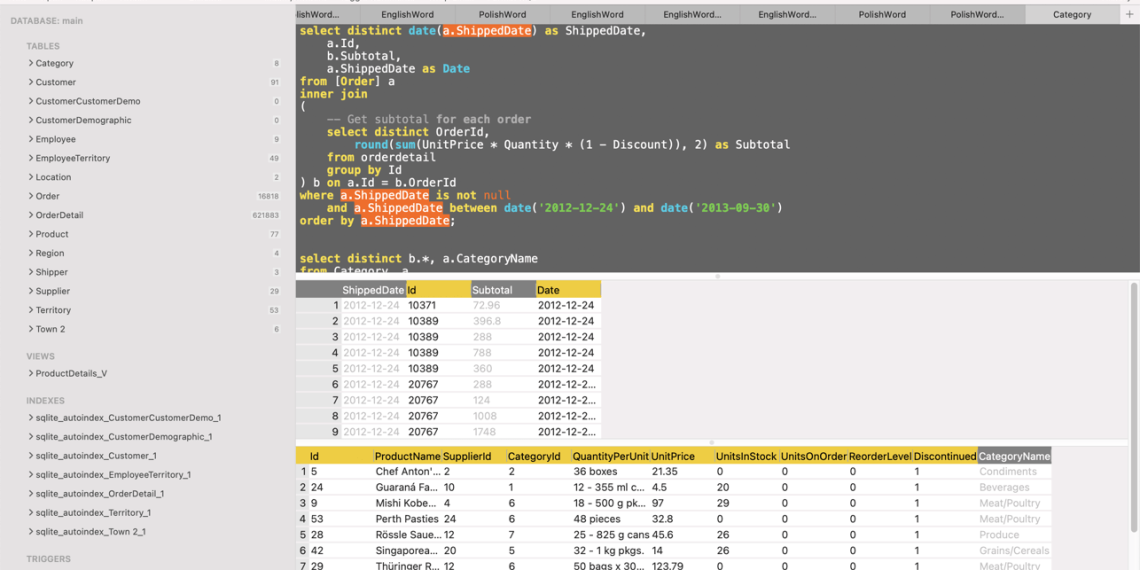Select the Chef Anton product name cell
The height and width of the screenshot is (570, 1140).
pyautogui.click(x=407, y=472)
